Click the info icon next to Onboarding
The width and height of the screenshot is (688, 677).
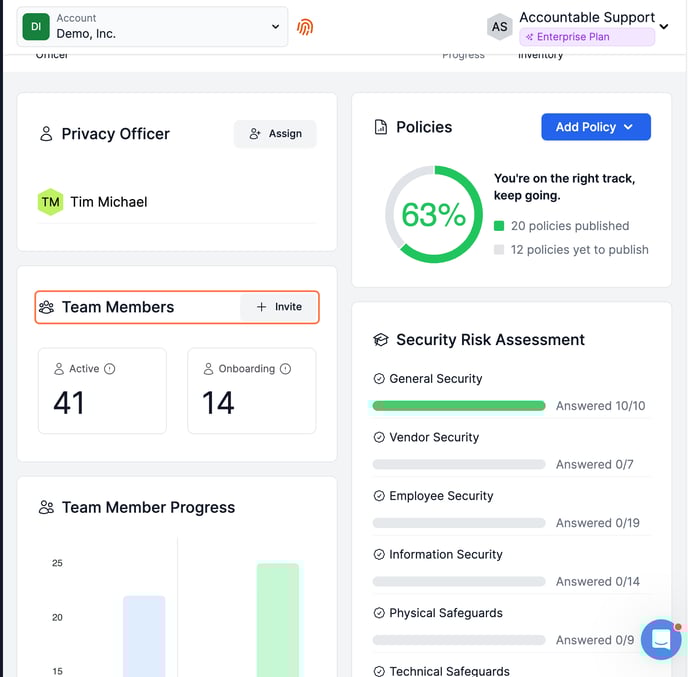click(285, 369)
